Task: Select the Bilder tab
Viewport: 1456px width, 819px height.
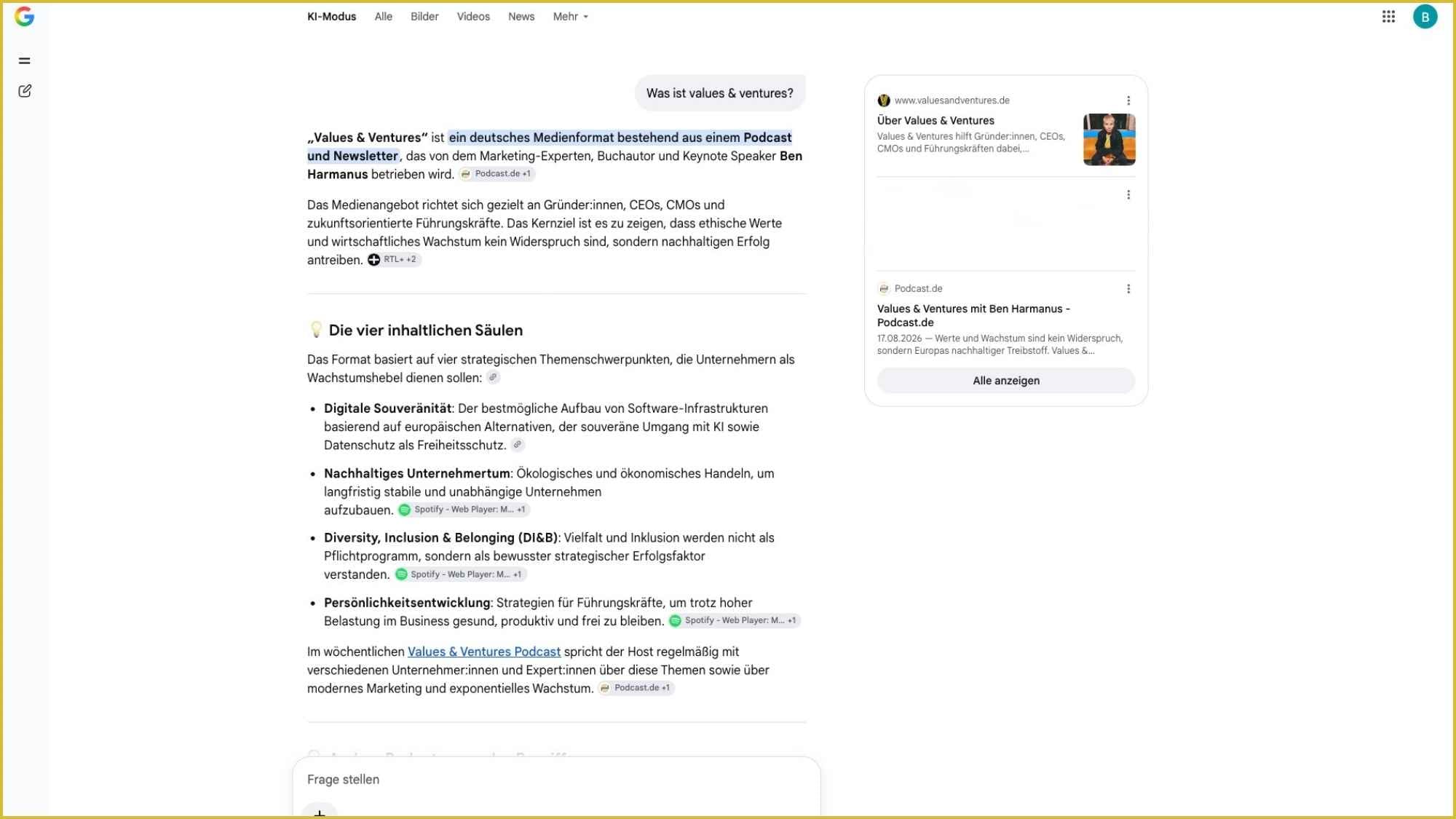Action: (x=424, y=16)
